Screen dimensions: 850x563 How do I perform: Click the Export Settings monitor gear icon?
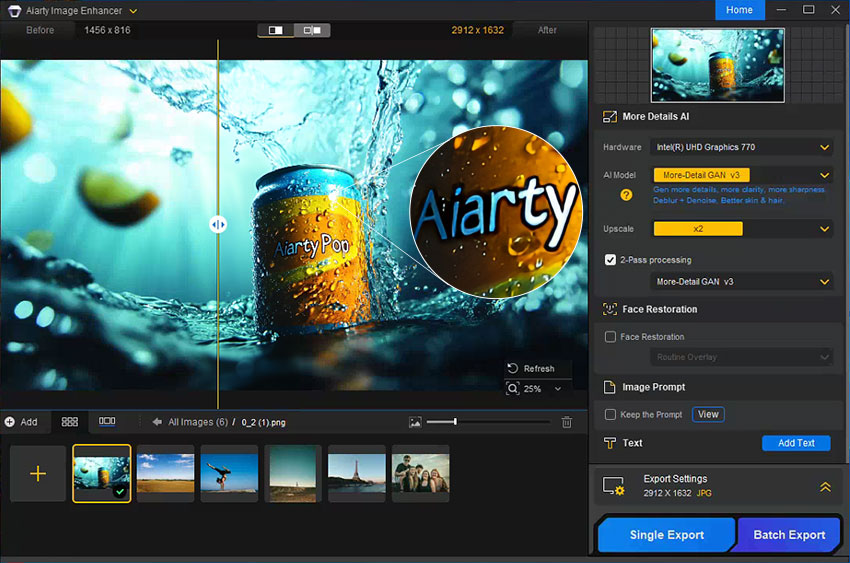[x=614, y=486]
